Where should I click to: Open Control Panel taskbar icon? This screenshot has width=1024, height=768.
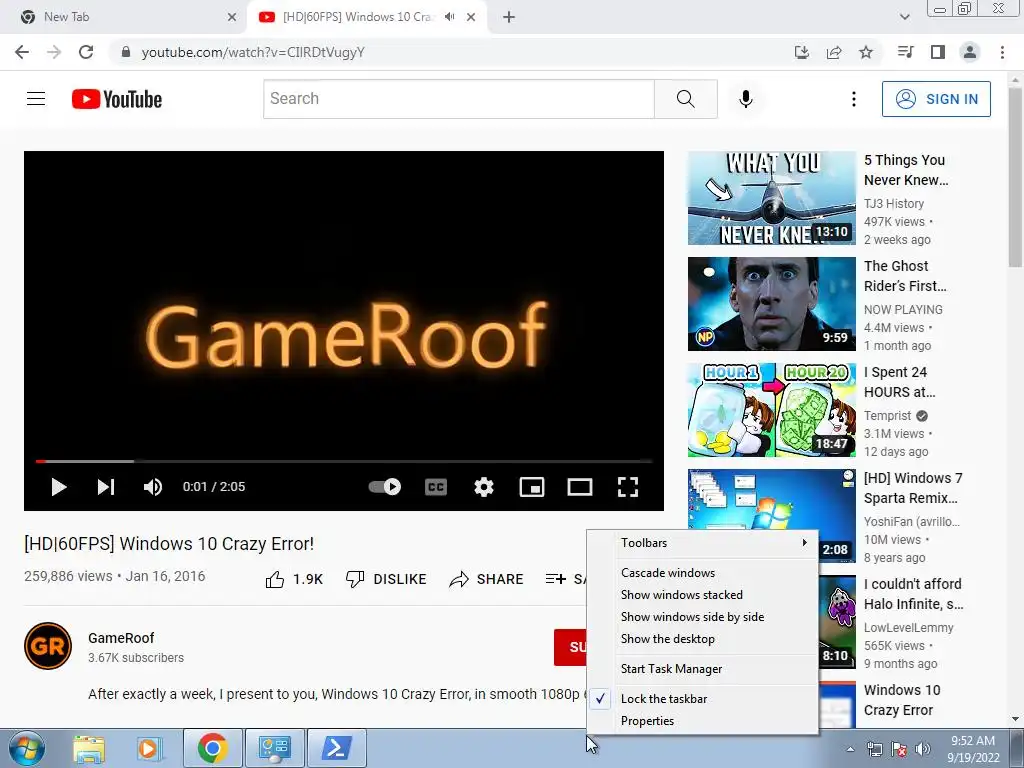click(275, 748)
